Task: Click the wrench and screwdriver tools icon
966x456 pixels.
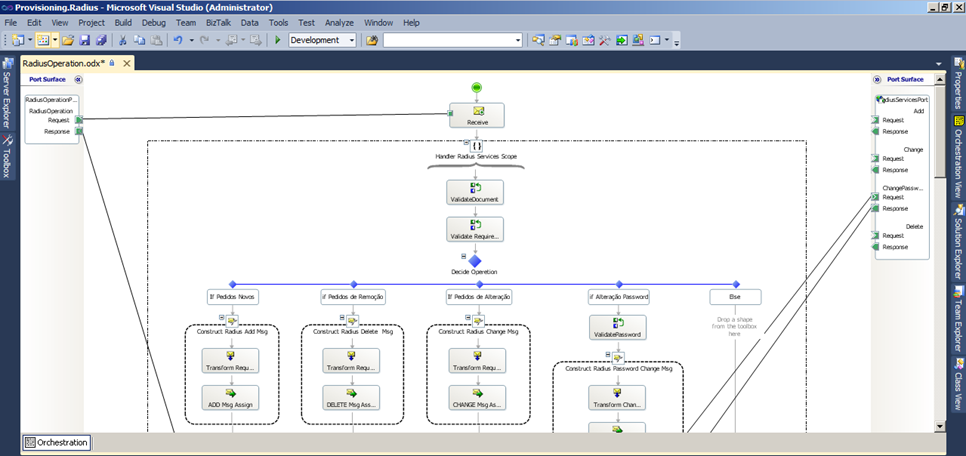Action: [604, 40]
